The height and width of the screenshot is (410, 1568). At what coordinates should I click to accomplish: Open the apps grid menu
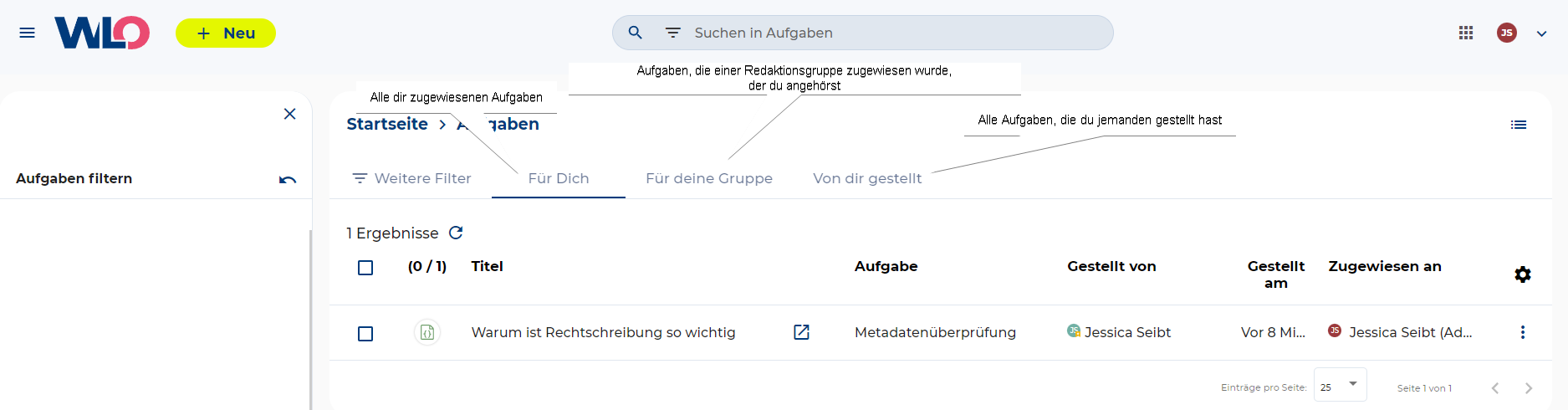[1465, 33]
